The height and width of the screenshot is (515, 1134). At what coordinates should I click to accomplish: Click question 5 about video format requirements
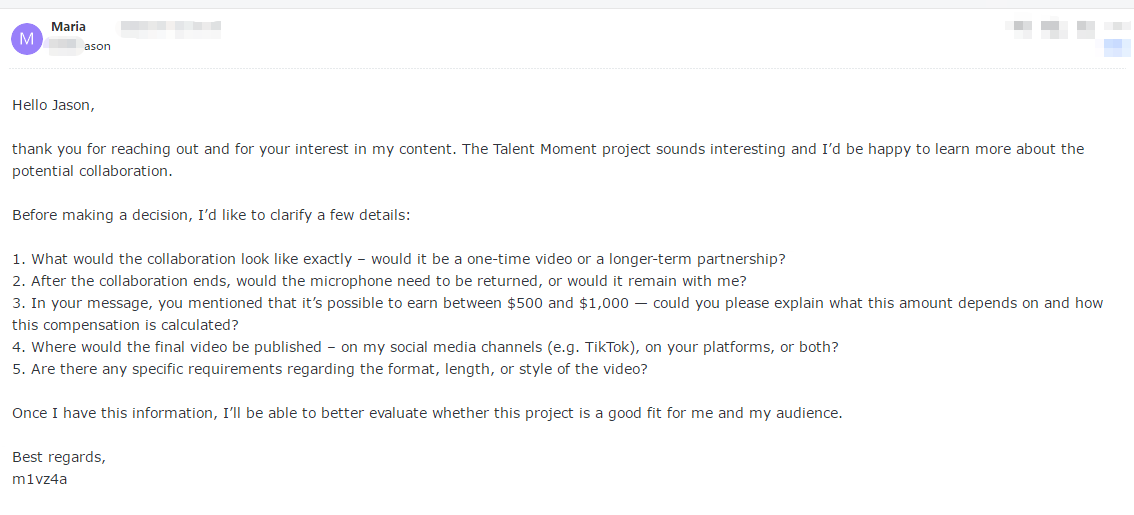point(330,369)
